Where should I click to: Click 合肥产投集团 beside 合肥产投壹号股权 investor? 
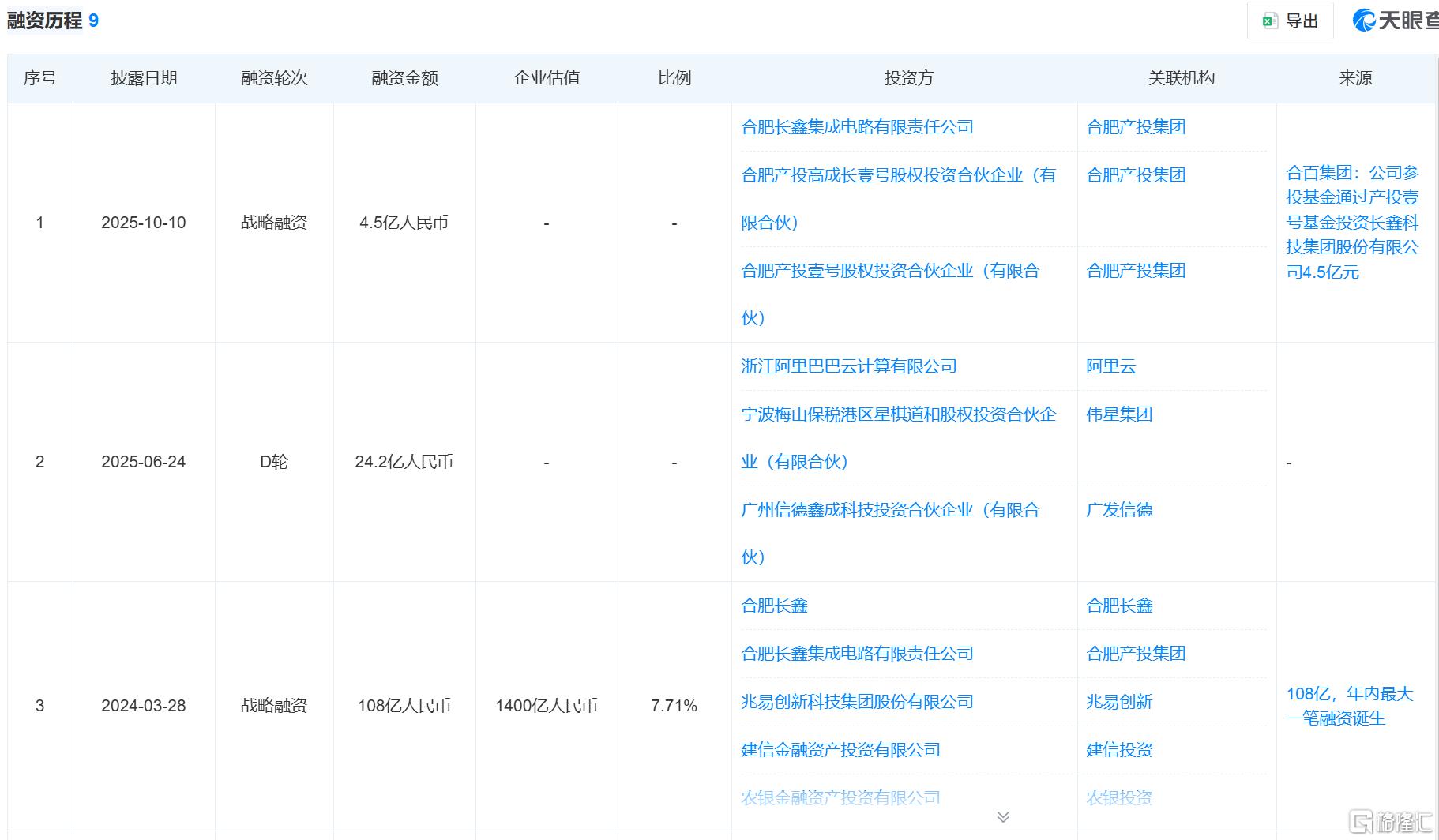click(x=1136, y=271)
